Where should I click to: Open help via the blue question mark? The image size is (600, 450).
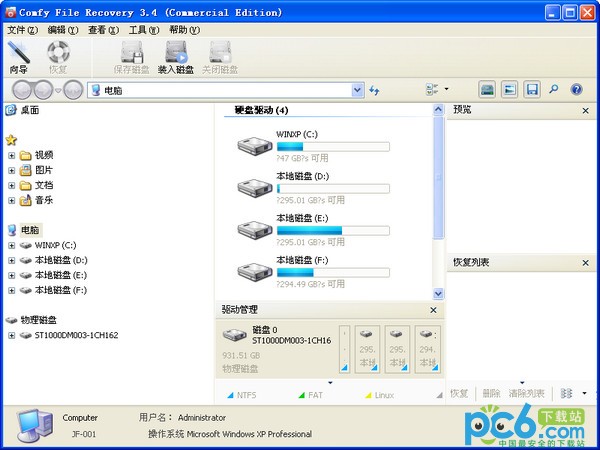(x=576, y=90)
